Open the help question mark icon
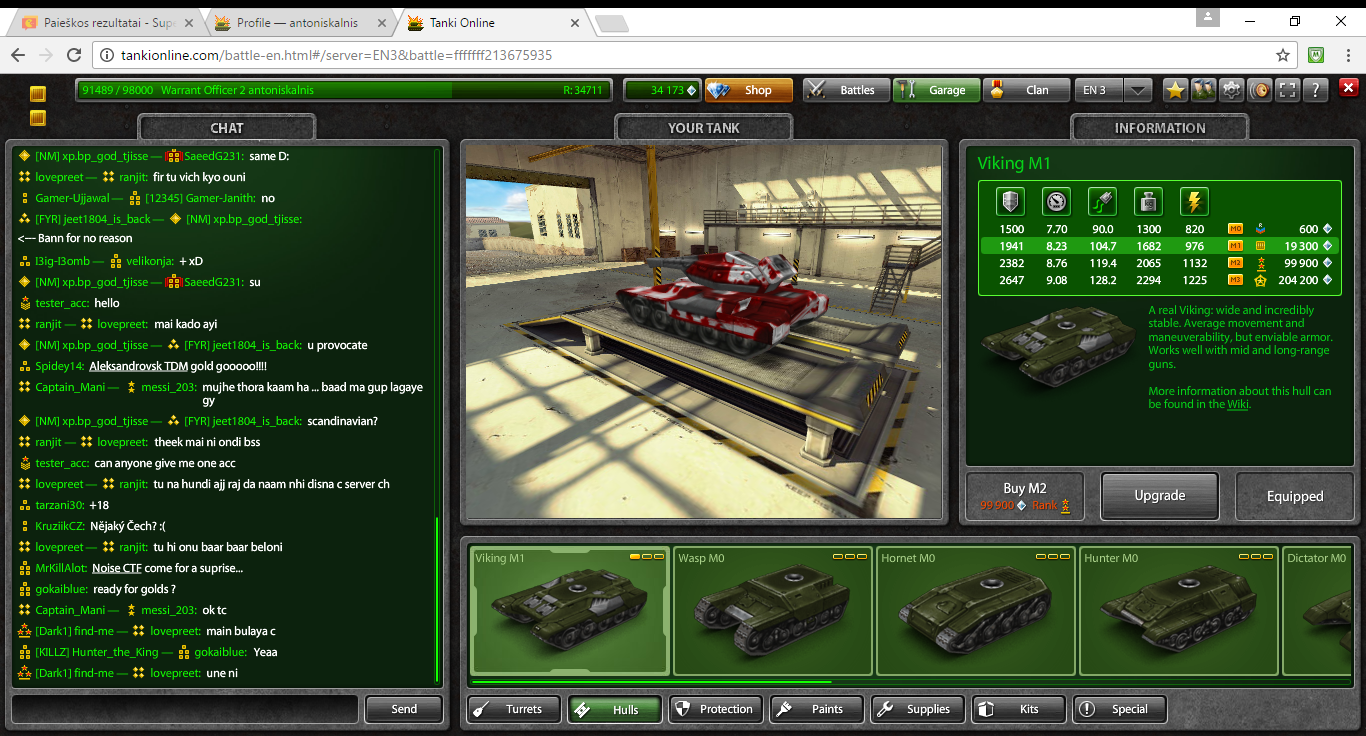 click(1316, 90)
